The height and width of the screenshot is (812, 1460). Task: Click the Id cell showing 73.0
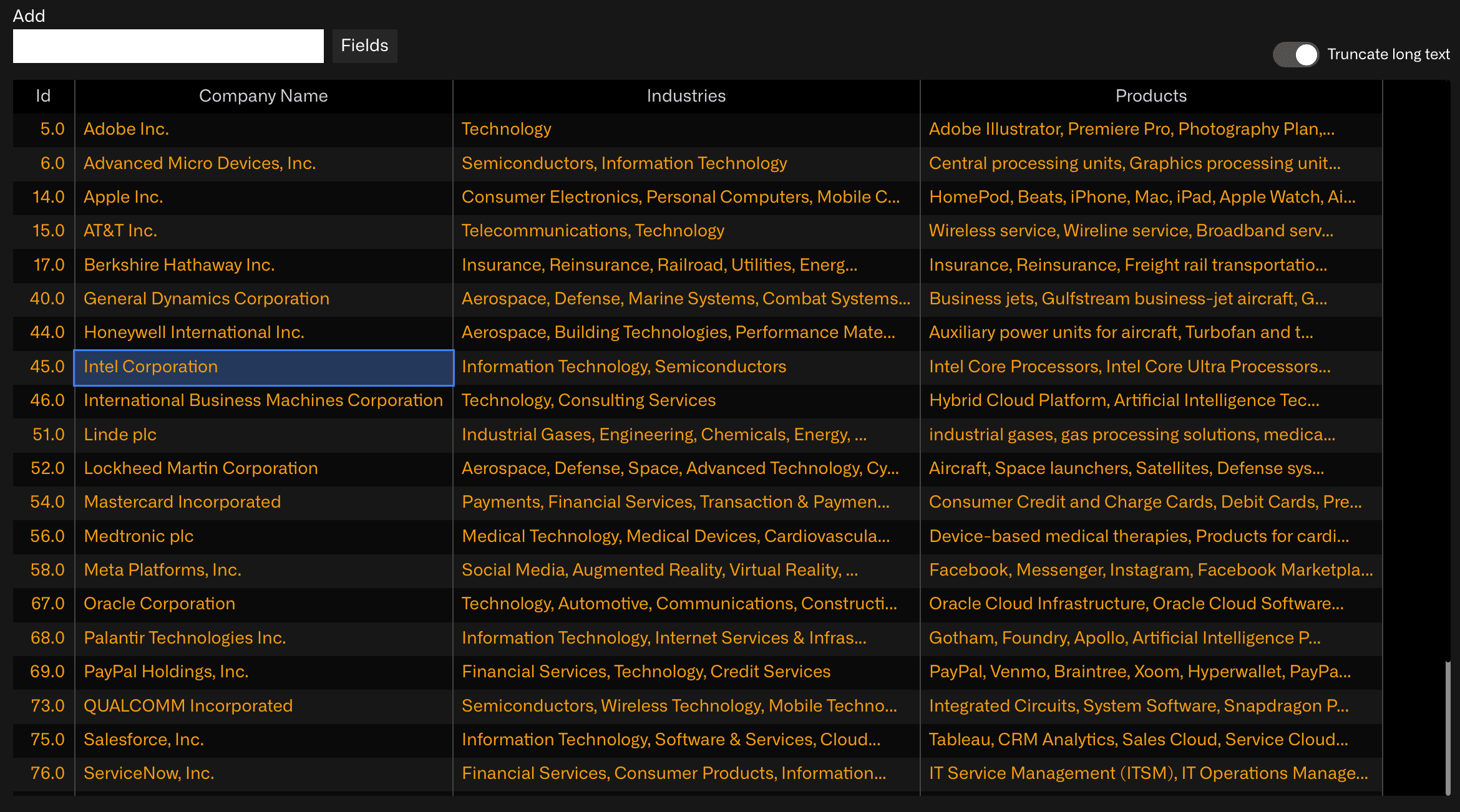[x=44, y=706]
